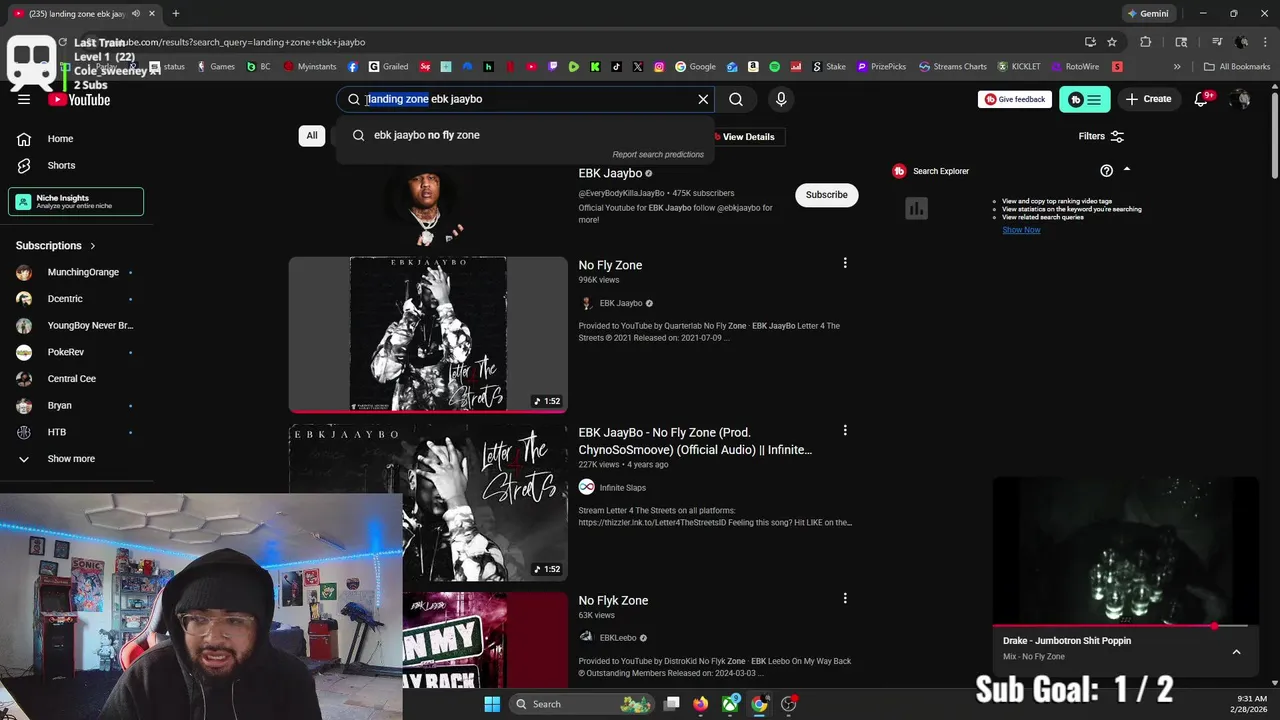The height and width of the screenshot is (720, 1280).
Task: Open the EBK Jaaybo channel avatar
Action: coord(428,205)
